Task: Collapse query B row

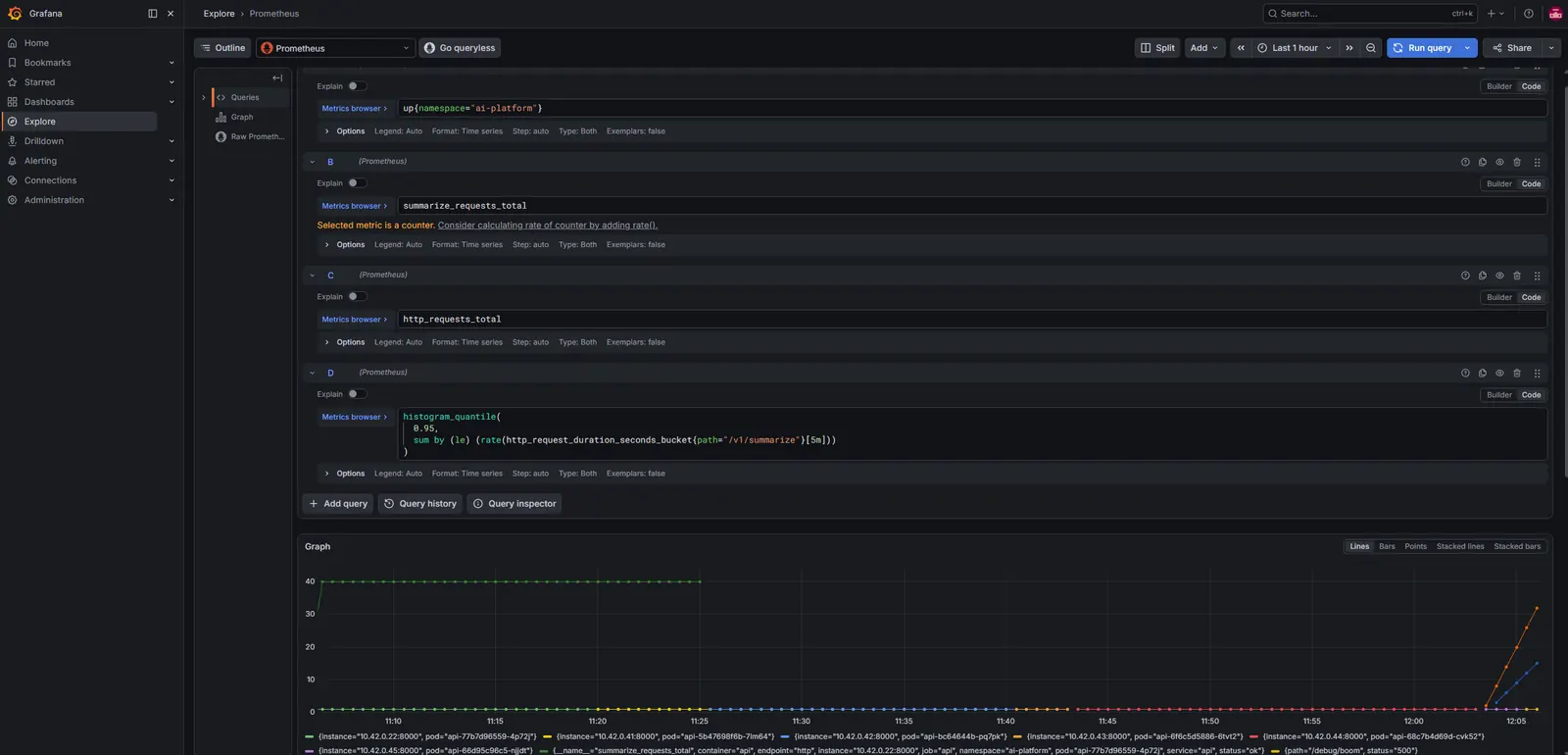Action: (312, 162)
